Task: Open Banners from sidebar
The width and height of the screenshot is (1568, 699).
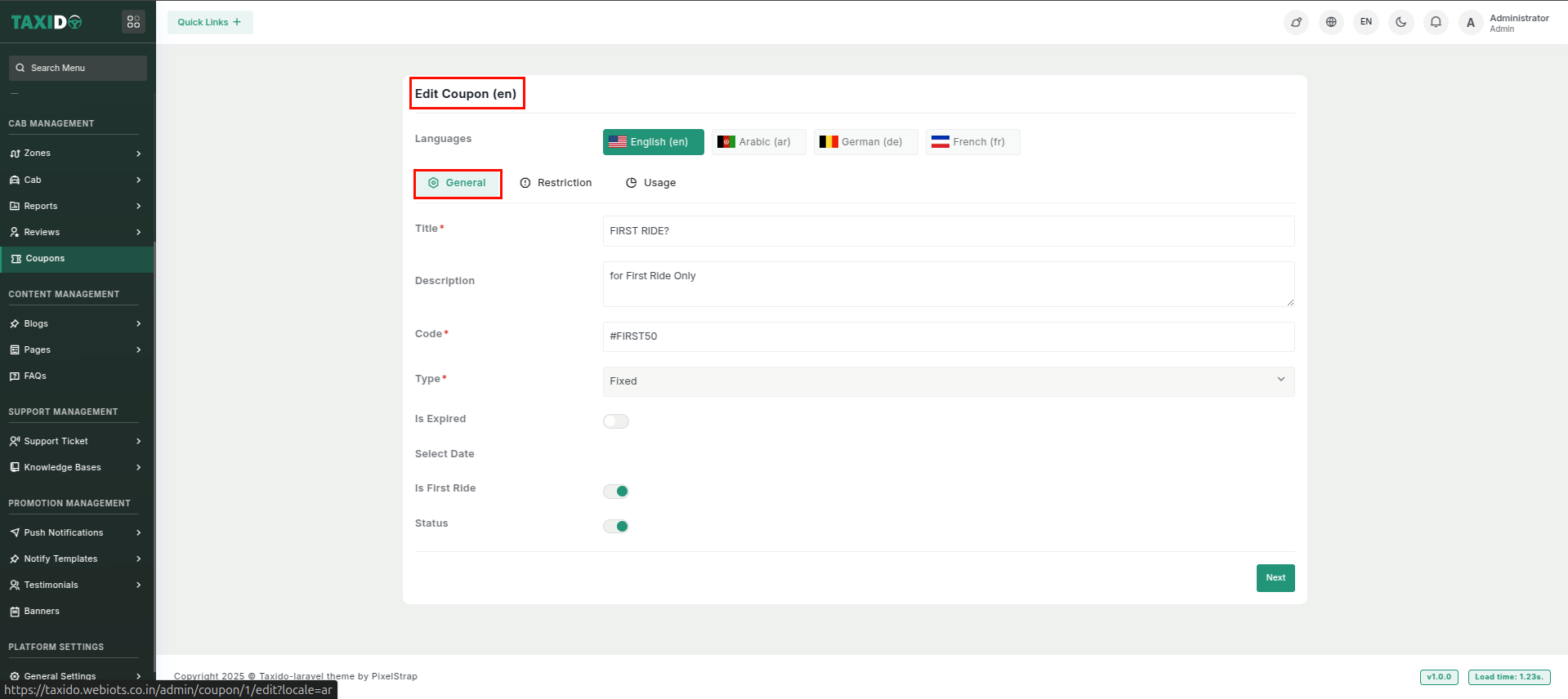Action: point(42,611)
